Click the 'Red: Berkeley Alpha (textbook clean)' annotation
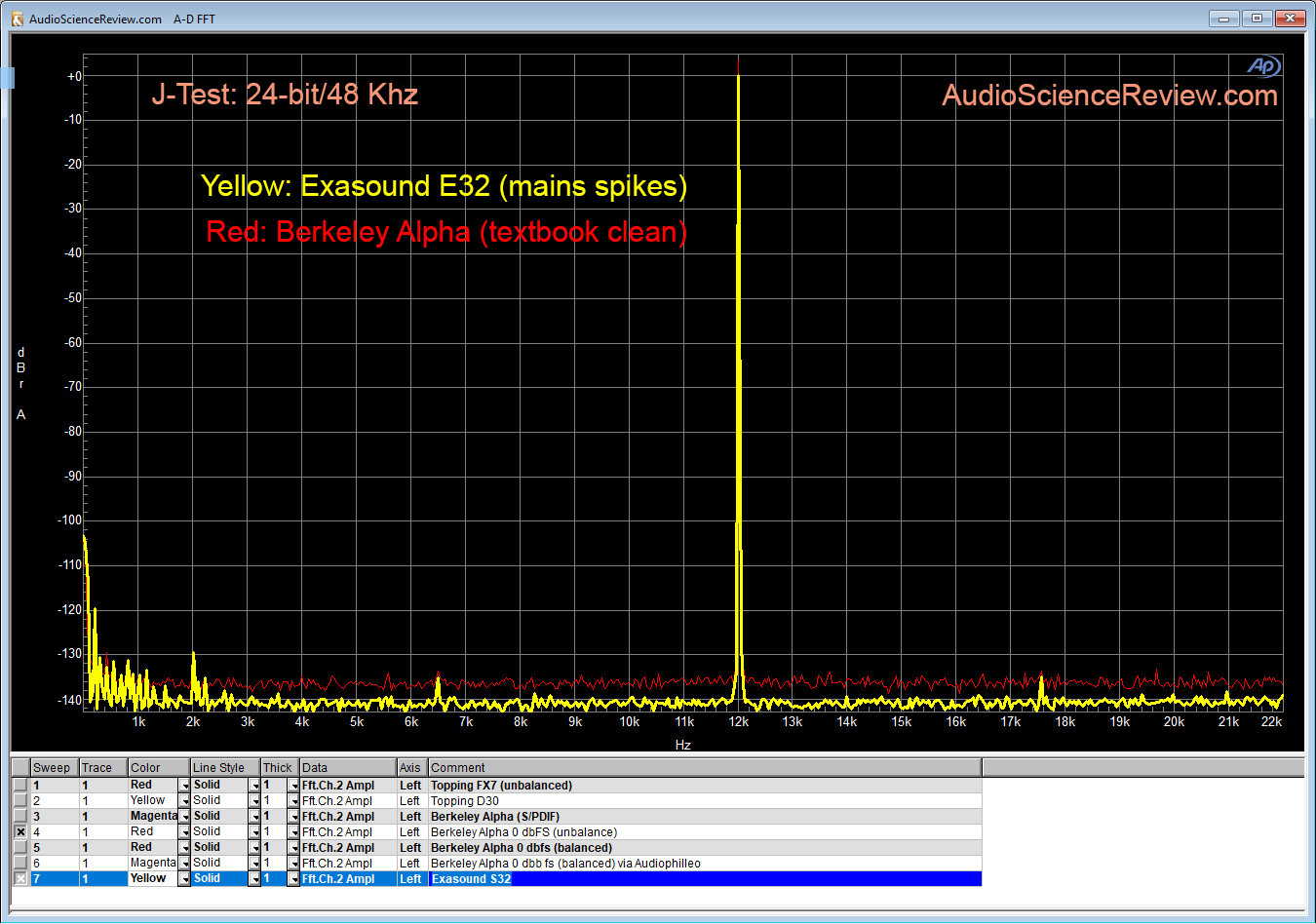Viewport: 1316px width, 924px height. pos(446,232)
